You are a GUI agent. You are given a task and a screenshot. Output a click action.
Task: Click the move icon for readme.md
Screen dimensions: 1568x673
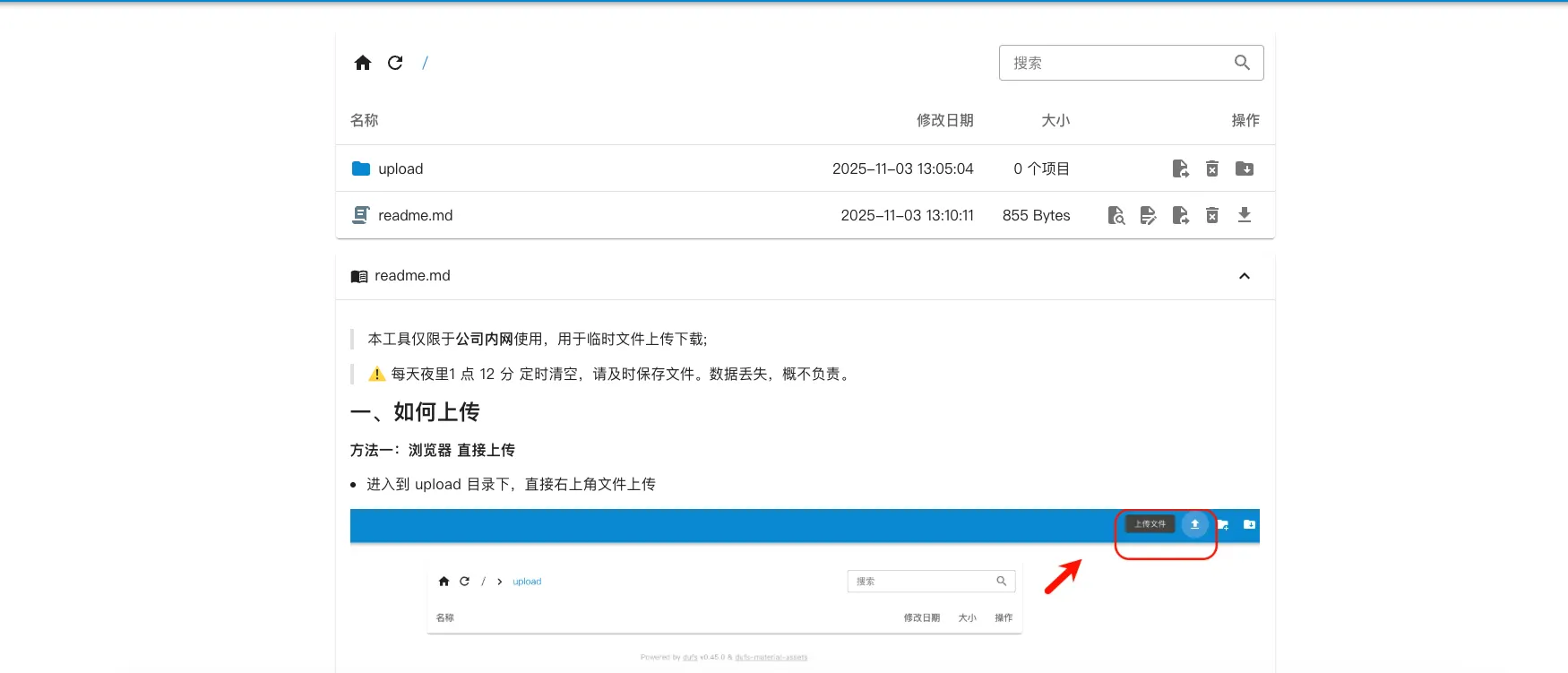1180,215
